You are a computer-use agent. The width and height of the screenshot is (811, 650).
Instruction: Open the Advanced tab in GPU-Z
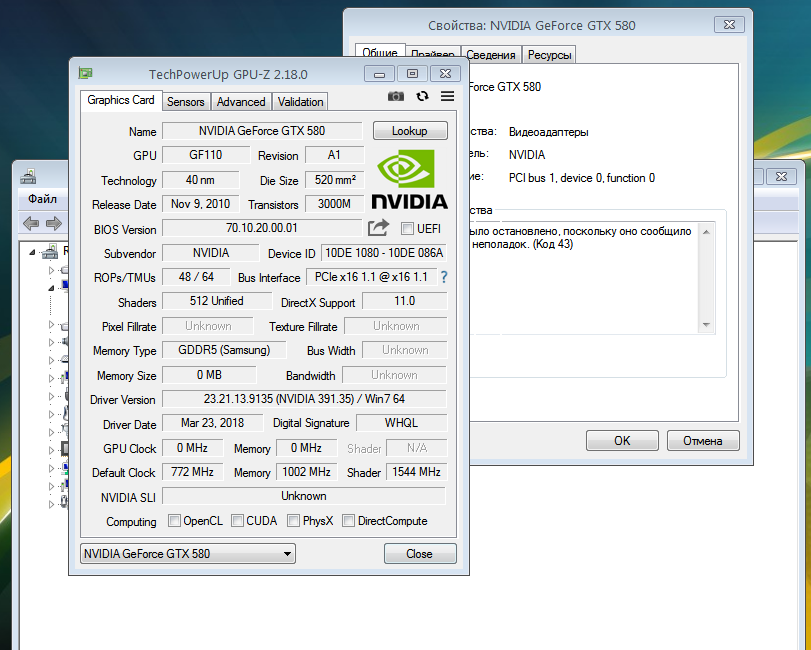pos(241,102)
